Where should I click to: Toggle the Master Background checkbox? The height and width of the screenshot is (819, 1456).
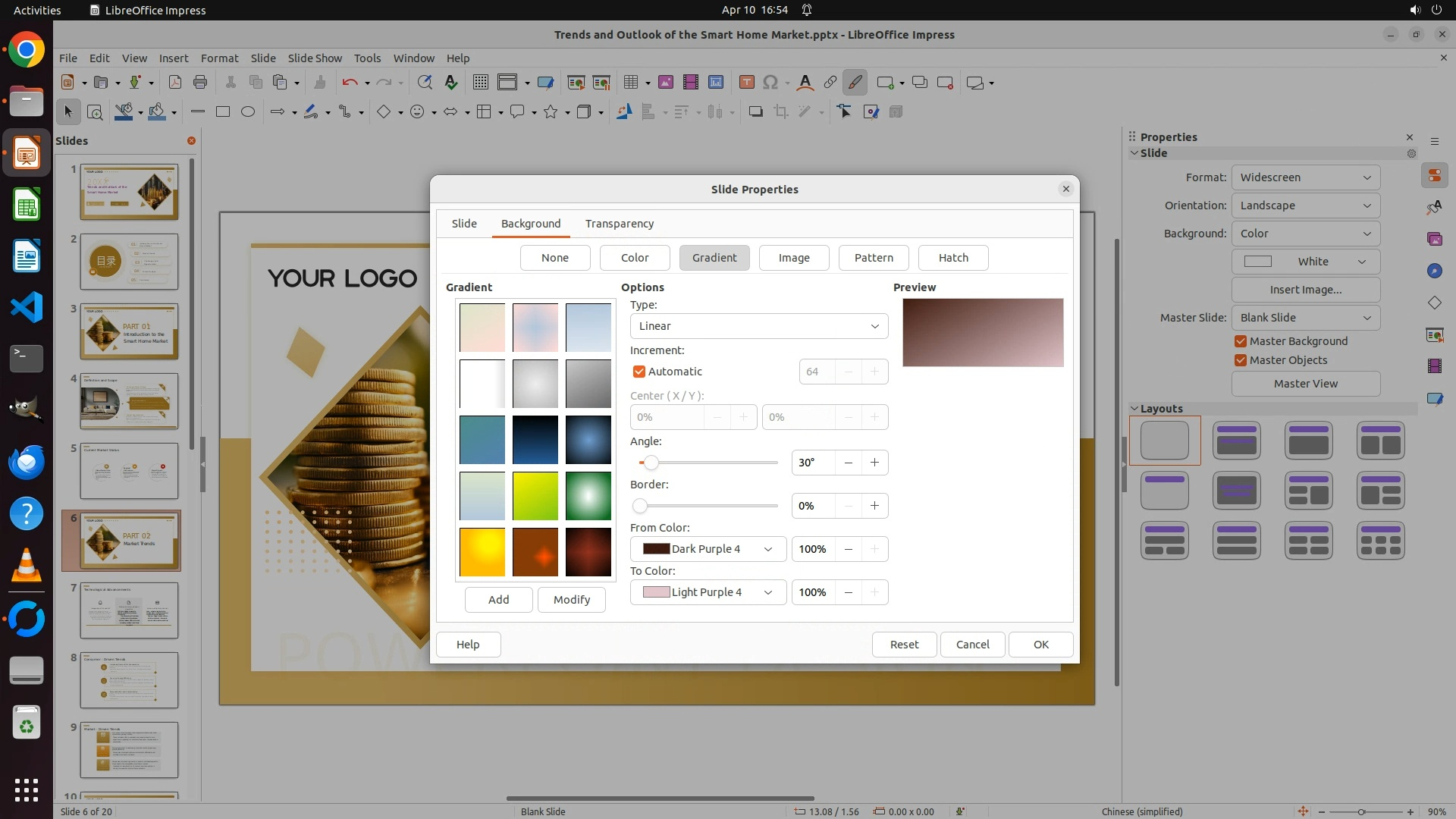[x=1241, y=341]
